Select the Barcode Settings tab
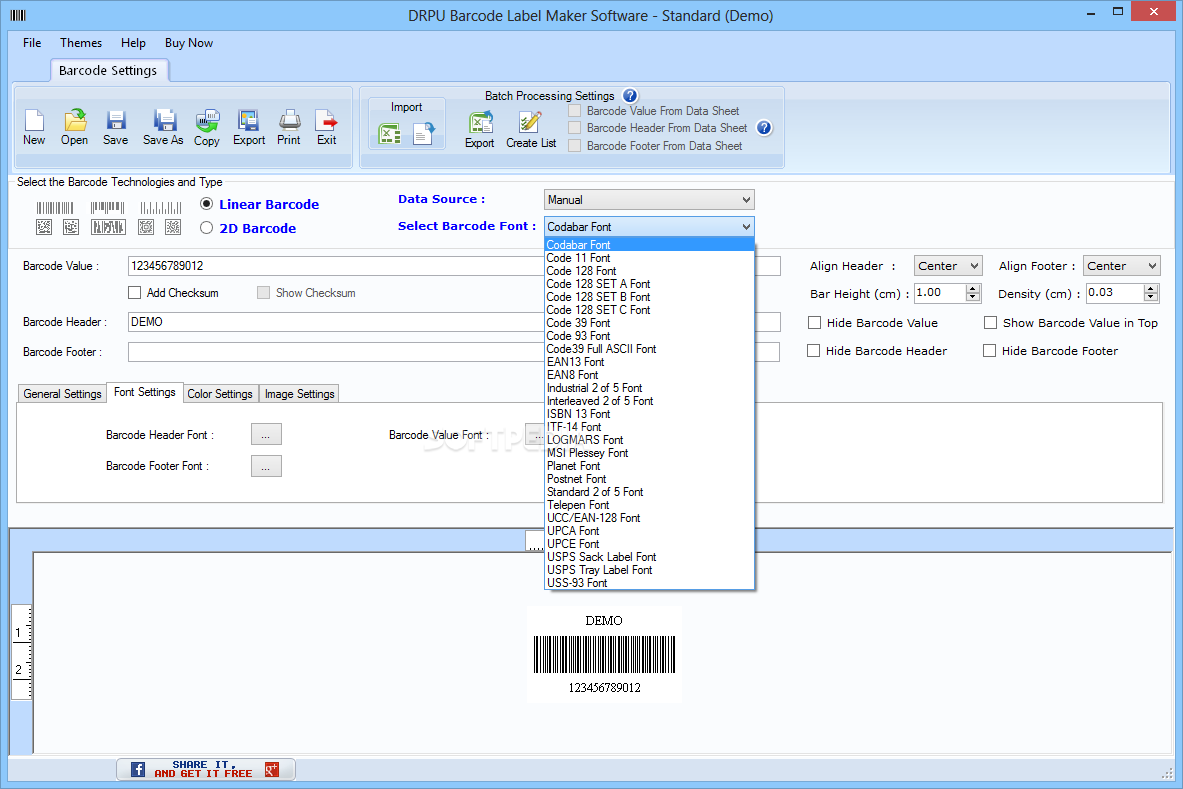Image resolution: width=1183 pixels, height=789 pixels. (x=108, y=70)
